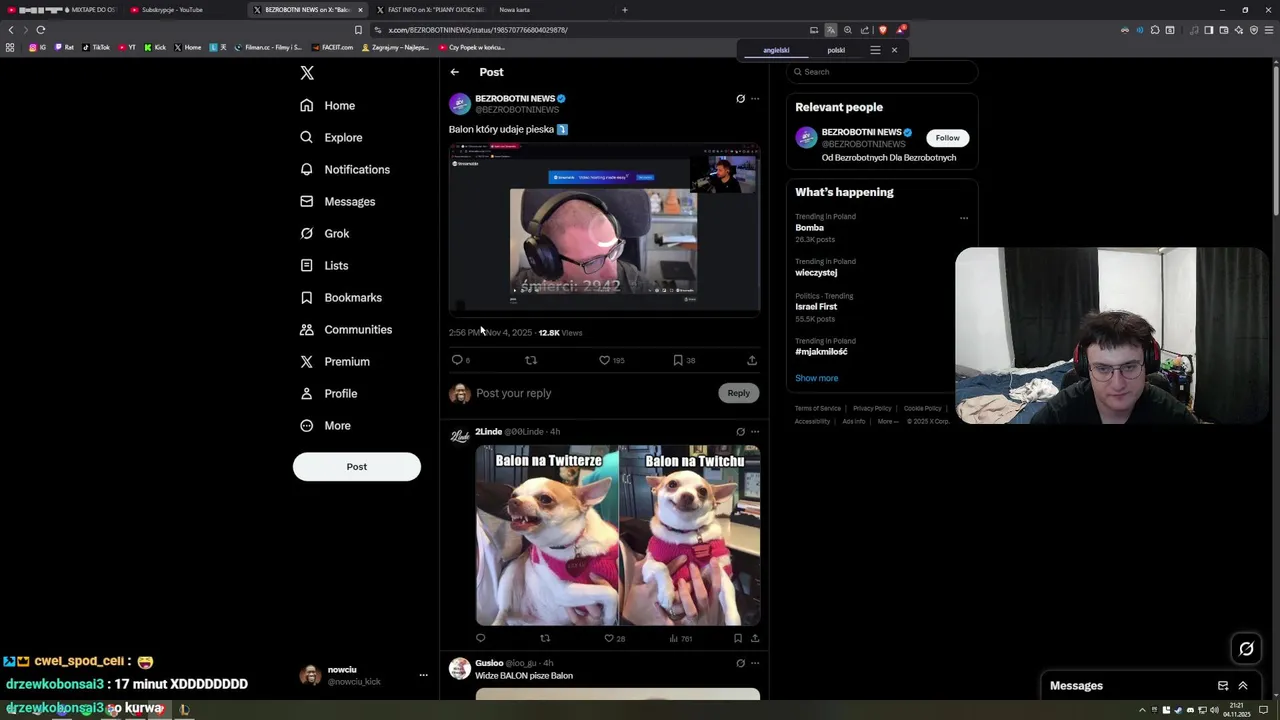Open the X logo home link

click(x=307, y=73)
